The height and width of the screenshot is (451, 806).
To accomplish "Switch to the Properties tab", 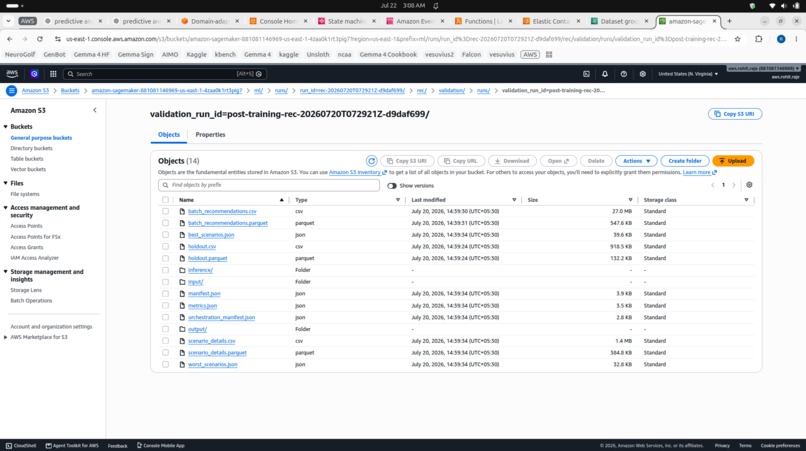I will coord(210,135).
